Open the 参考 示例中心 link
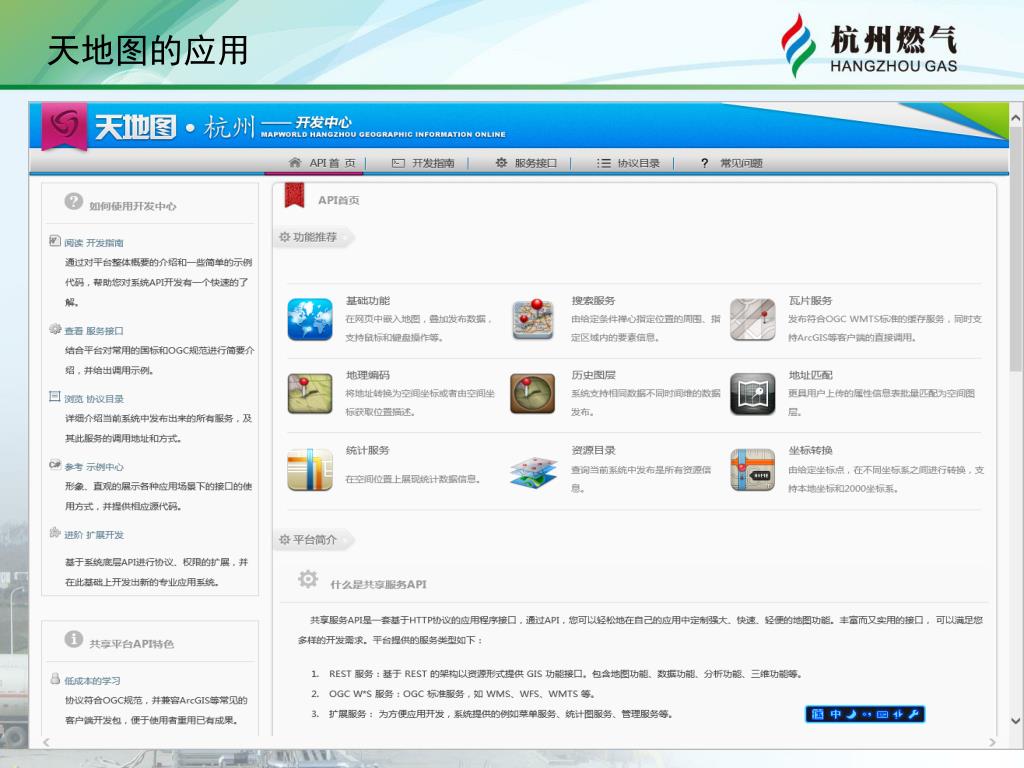This screenshot has height=768, width=1024. pyautogui.click(x=94, y=467)
